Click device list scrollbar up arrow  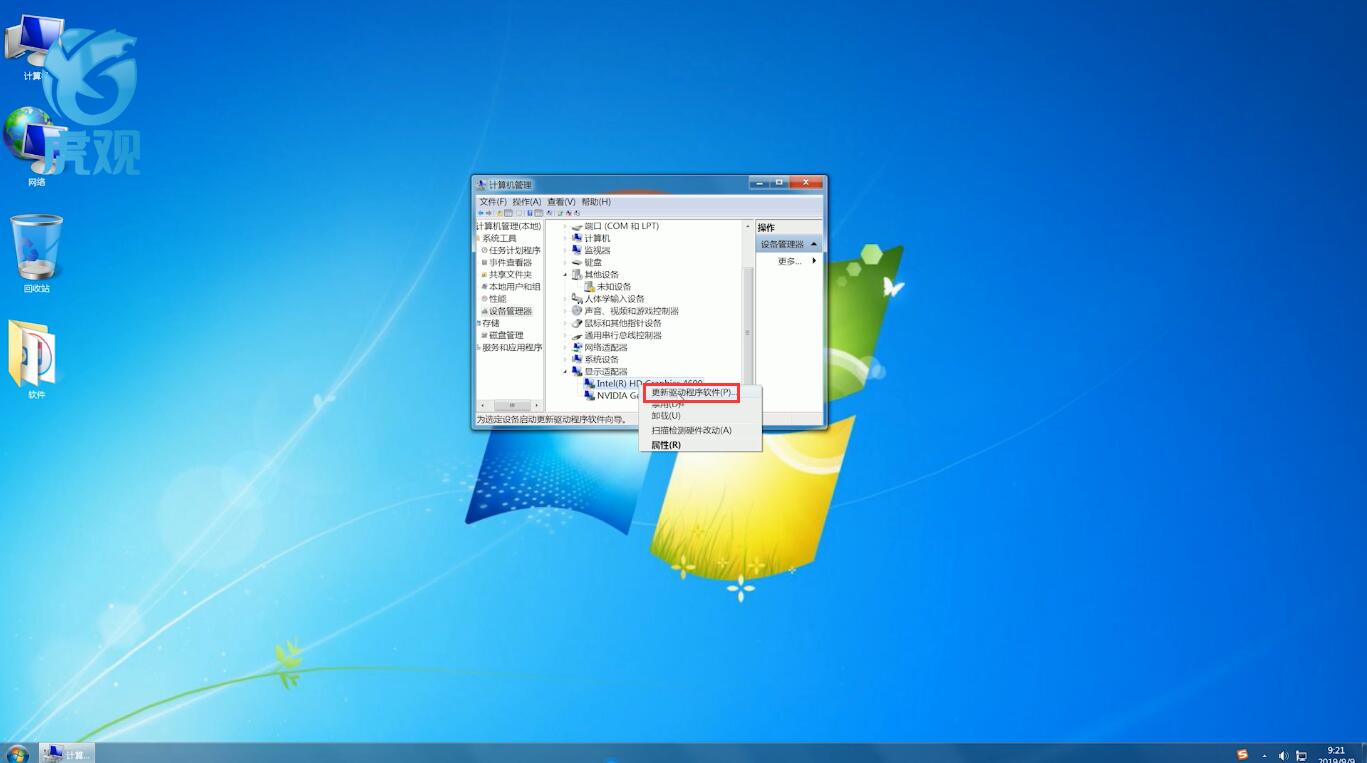click(748, 227)
